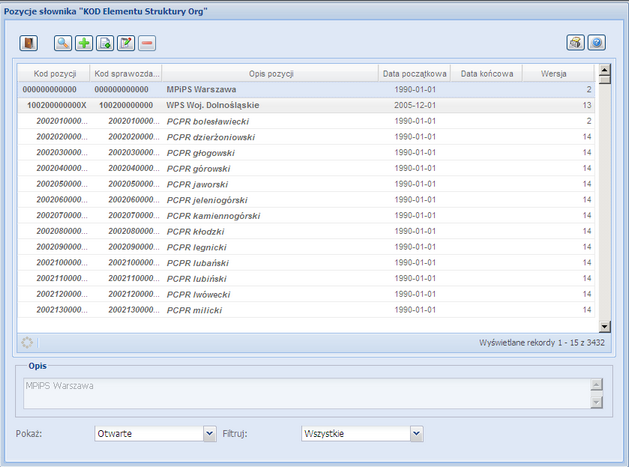Open the magnifier search tool
This screenshot has width=629, height=467.
pyautogui.click(x=63, y=43)
